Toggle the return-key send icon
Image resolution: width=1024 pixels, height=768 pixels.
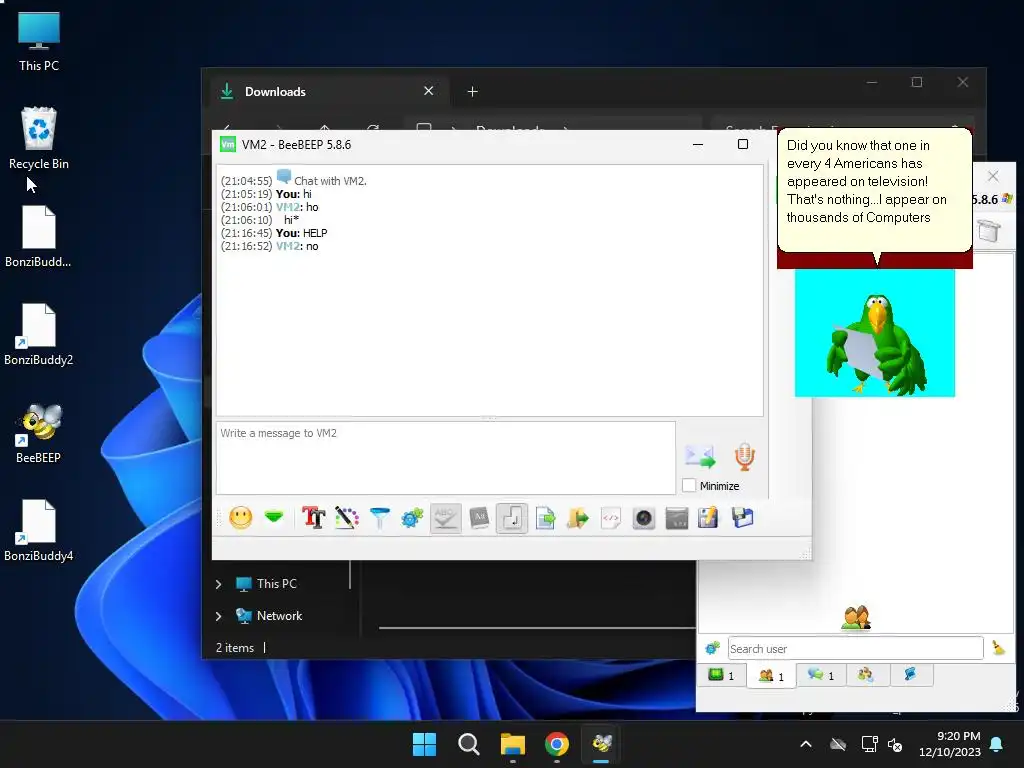tap(511, 519)
